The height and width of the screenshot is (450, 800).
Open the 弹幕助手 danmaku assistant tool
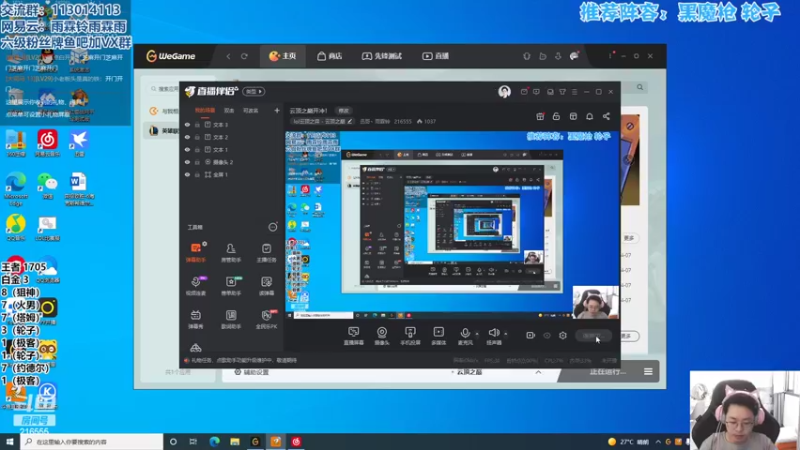[196, 253]
